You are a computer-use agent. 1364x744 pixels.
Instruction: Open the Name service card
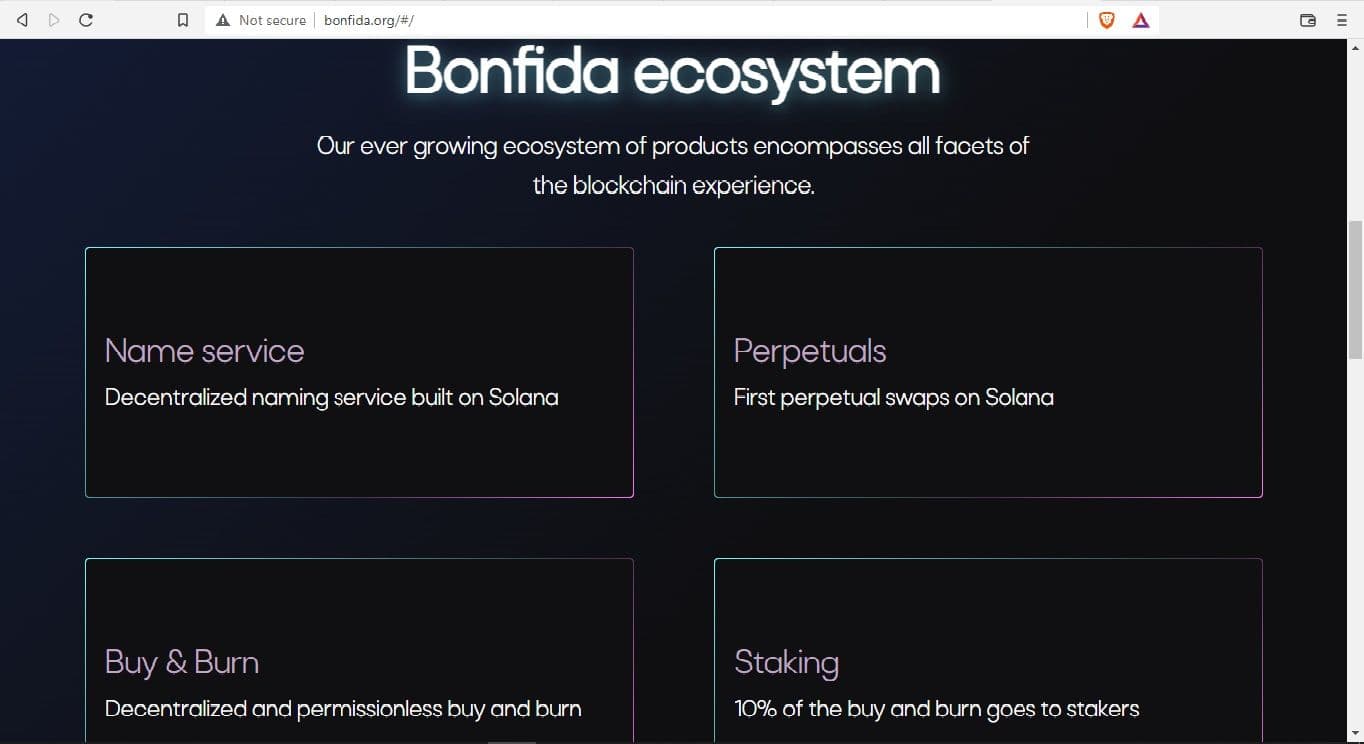coord(359,372)
